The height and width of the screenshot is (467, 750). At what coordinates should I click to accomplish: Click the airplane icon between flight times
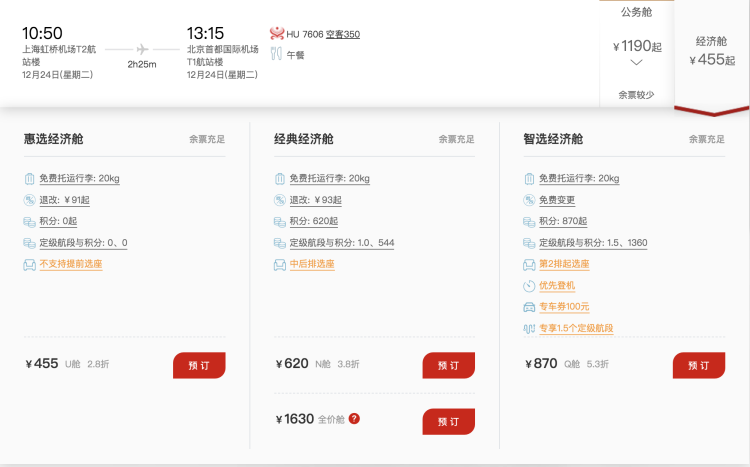pos(141,48)
